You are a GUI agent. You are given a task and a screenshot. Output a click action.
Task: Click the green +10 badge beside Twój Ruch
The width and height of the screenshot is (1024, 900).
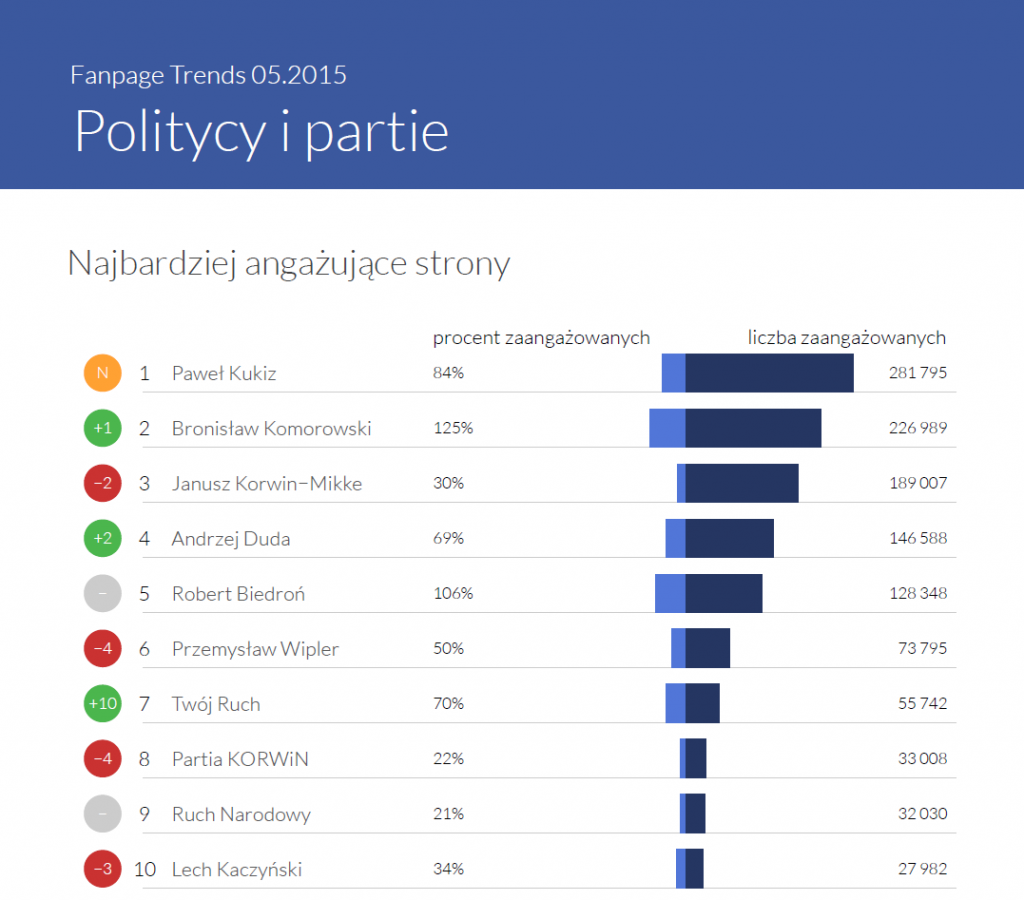[x=102, y=704]
